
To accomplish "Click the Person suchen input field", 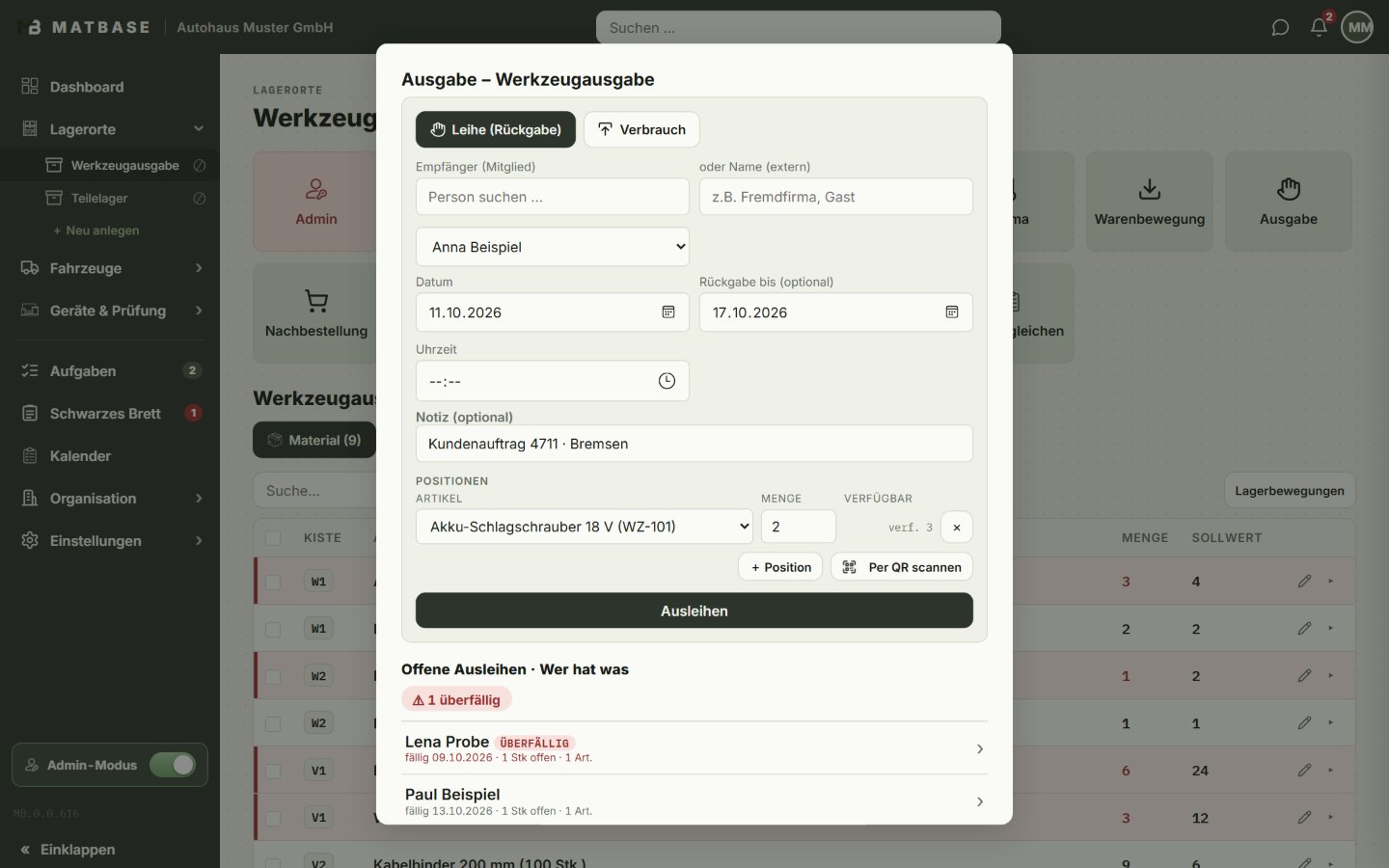I will (553, 197).
